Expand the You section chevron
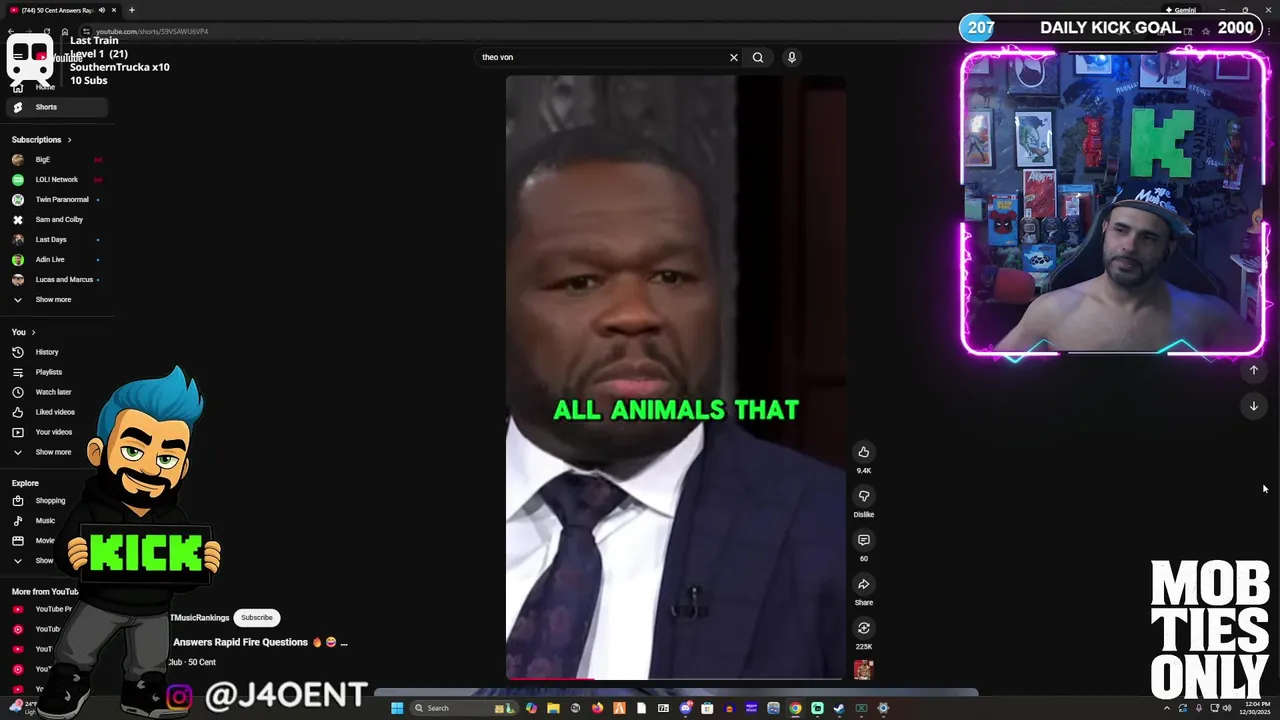 33,332
